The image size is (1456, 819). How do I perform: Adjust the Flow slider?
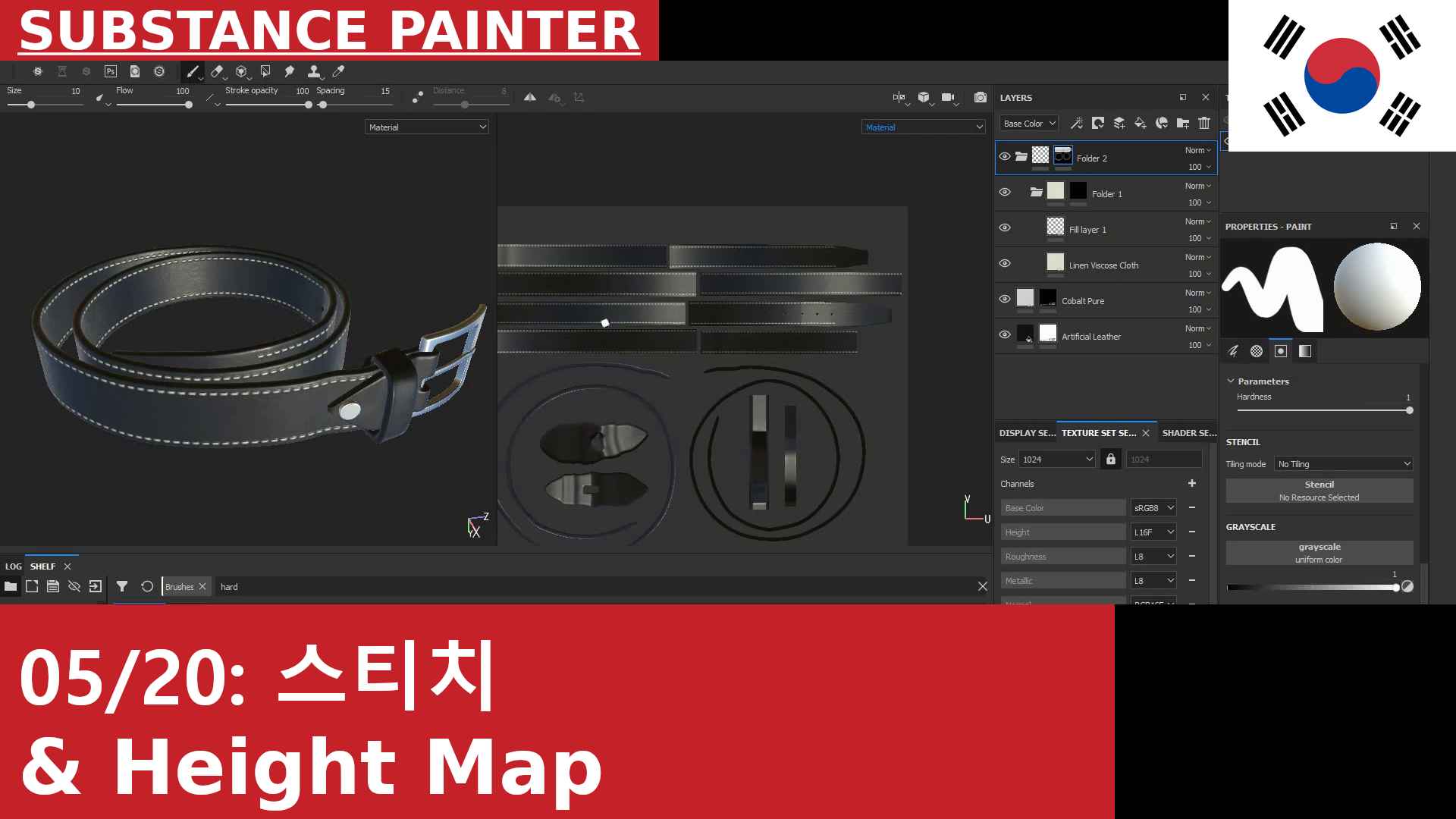coord(154,105)
